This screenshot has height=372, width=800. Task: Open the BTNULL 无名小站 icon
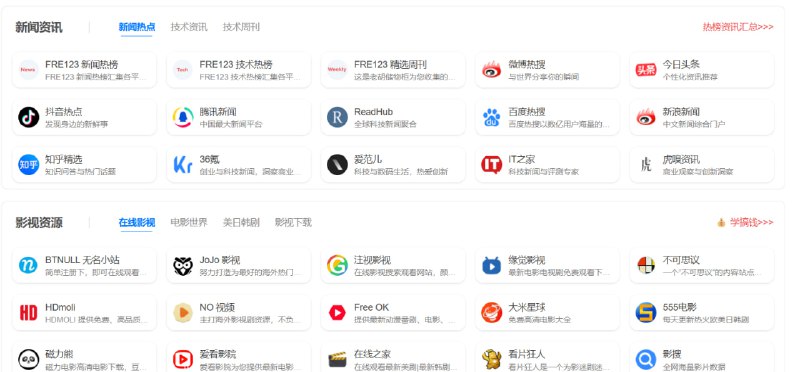coord(29,265)
